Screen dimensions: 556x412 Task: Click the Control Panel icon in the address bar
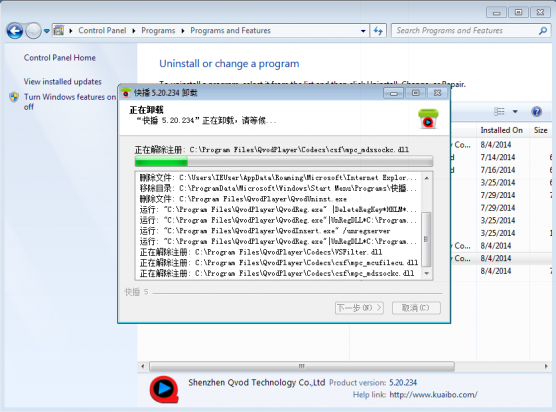(59, 31)
